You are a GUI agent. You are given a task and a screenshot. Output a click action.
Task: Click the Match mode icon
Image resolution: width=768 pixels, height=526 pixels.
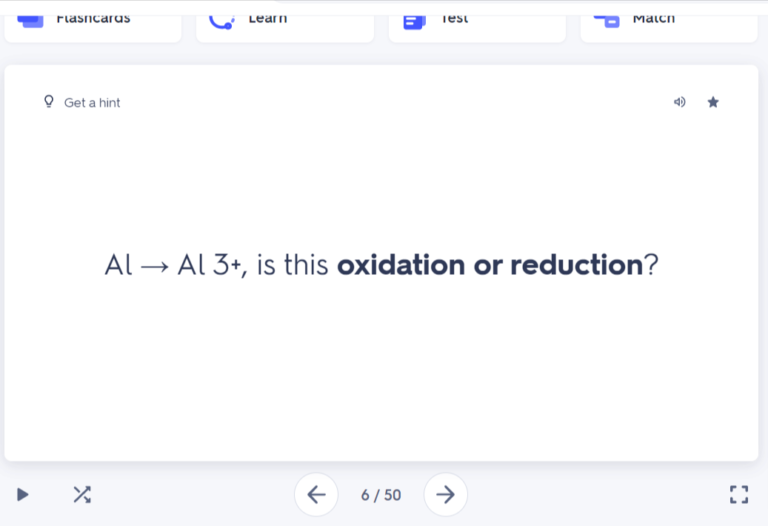tap(606, 19)
